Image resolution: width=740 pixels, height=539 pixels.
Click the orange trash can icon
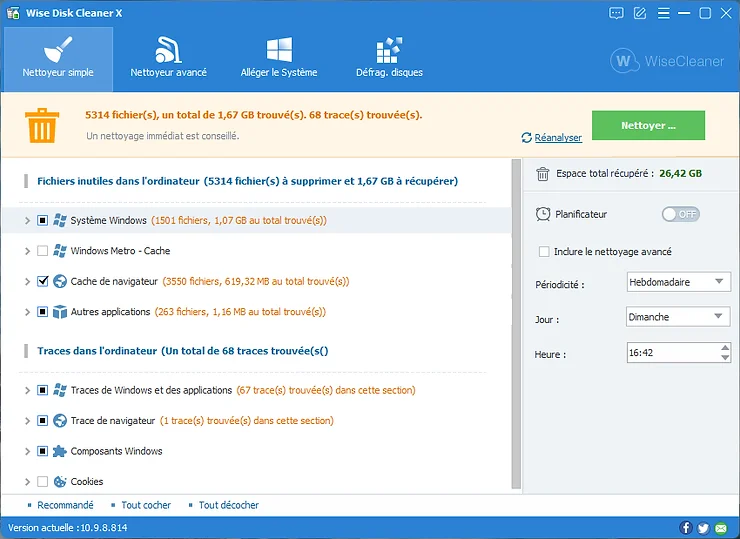coord(42,126)
